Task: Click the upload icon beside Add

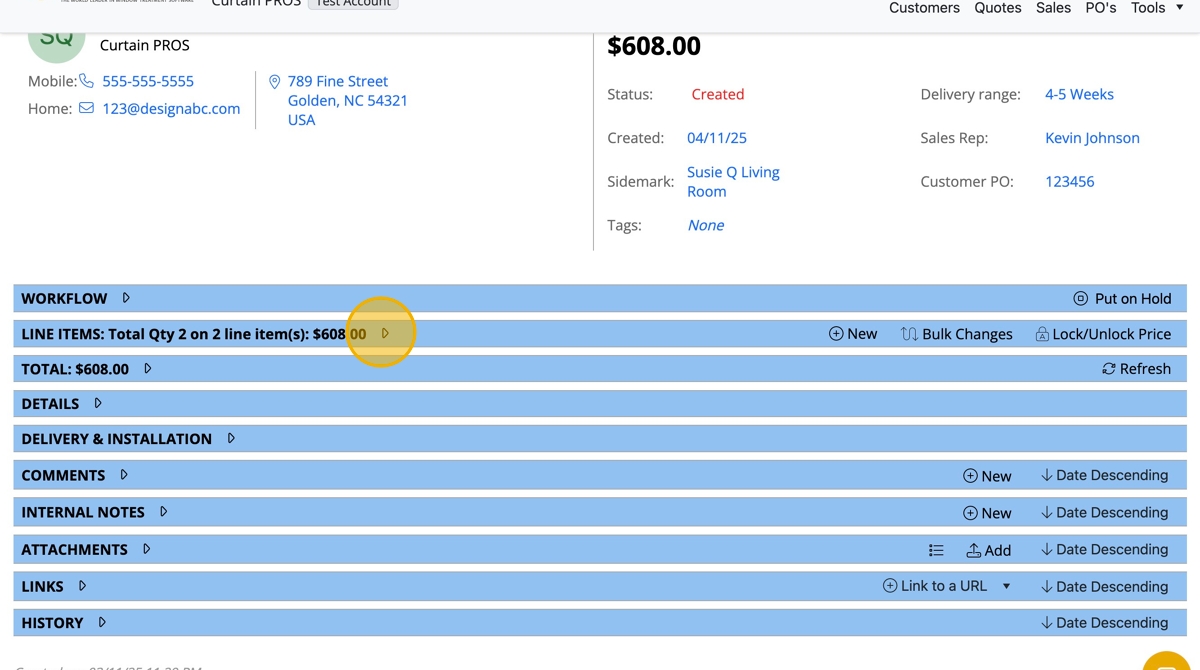Action: (974, 550)
